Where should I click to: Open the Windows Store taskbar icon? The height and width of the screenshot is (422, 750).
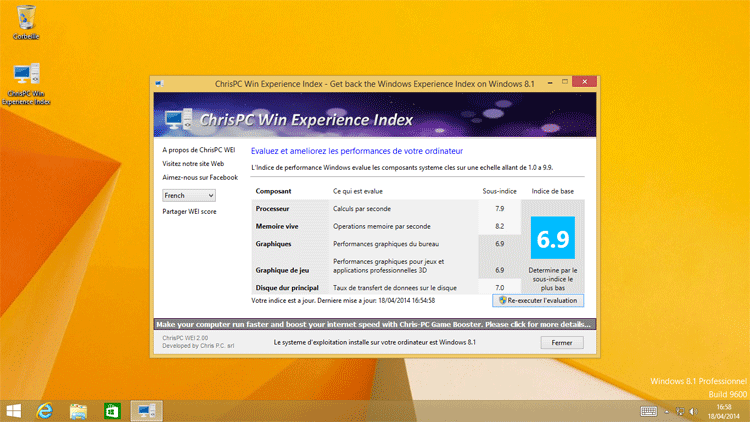pyautogui.click(x=112, y=411)
